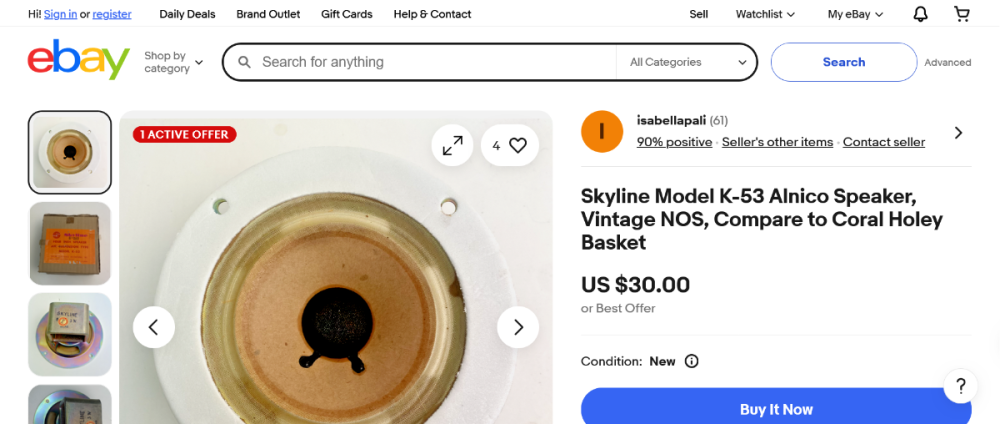Image resolution: width=1000 pixels, height=424 pixels.
Task: Add item to watchlist with heart
Action: coord(517,145)
